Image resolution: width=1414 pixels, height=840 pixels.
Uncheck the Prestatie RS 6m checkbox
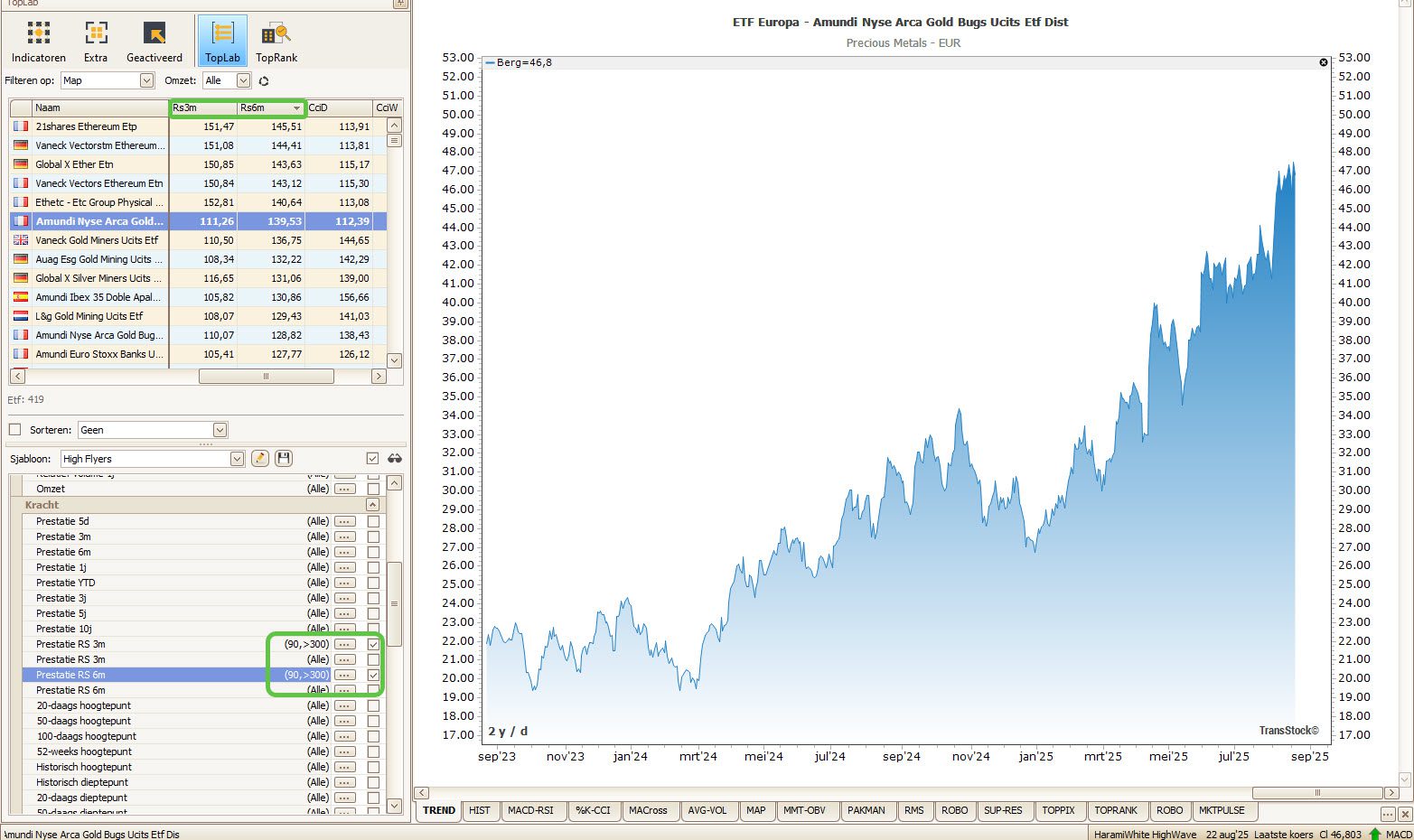pyautogui.click(x=372, y=675)
